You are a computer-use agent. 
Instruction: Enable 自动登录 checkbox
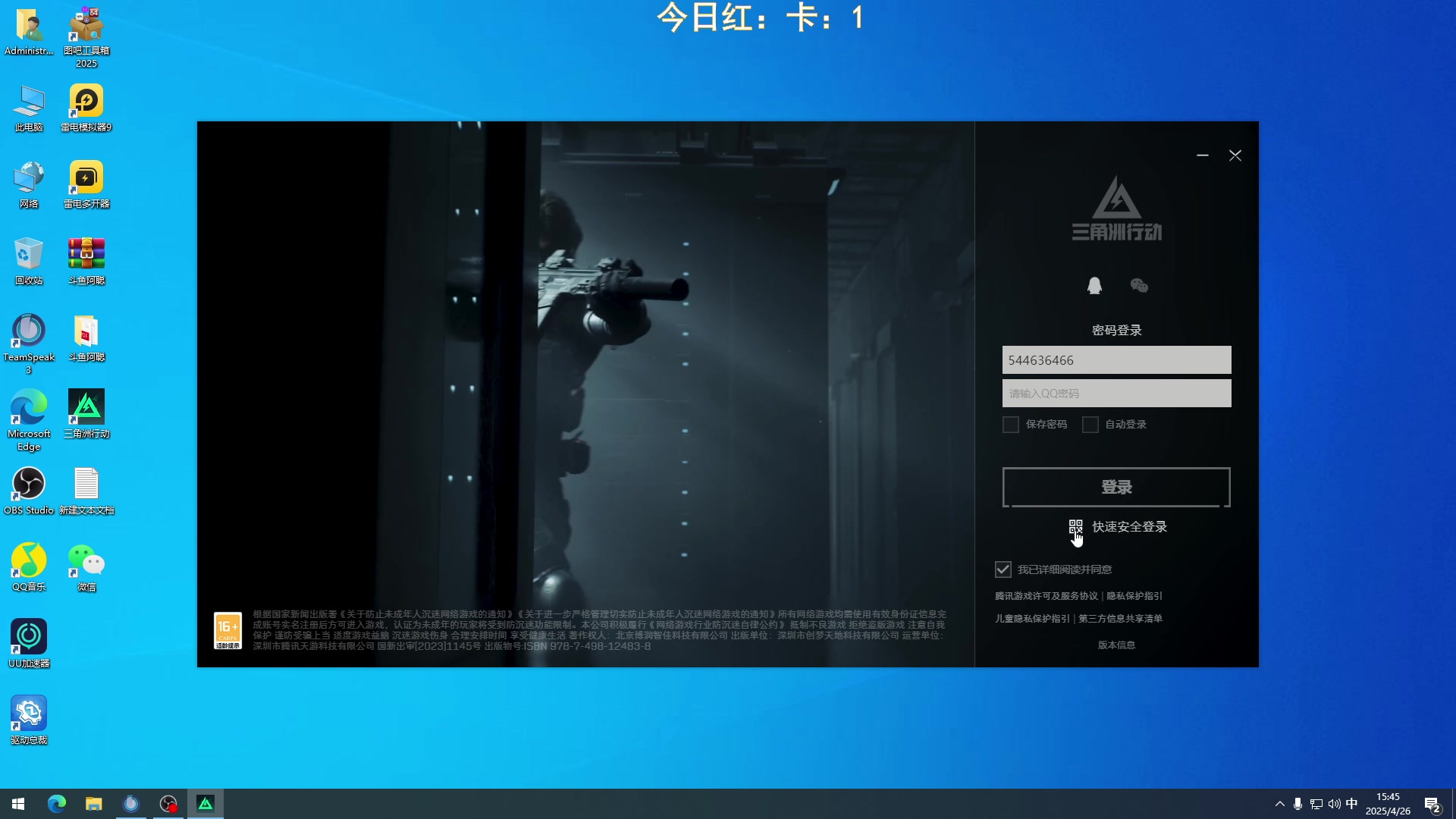point(1090,425)
